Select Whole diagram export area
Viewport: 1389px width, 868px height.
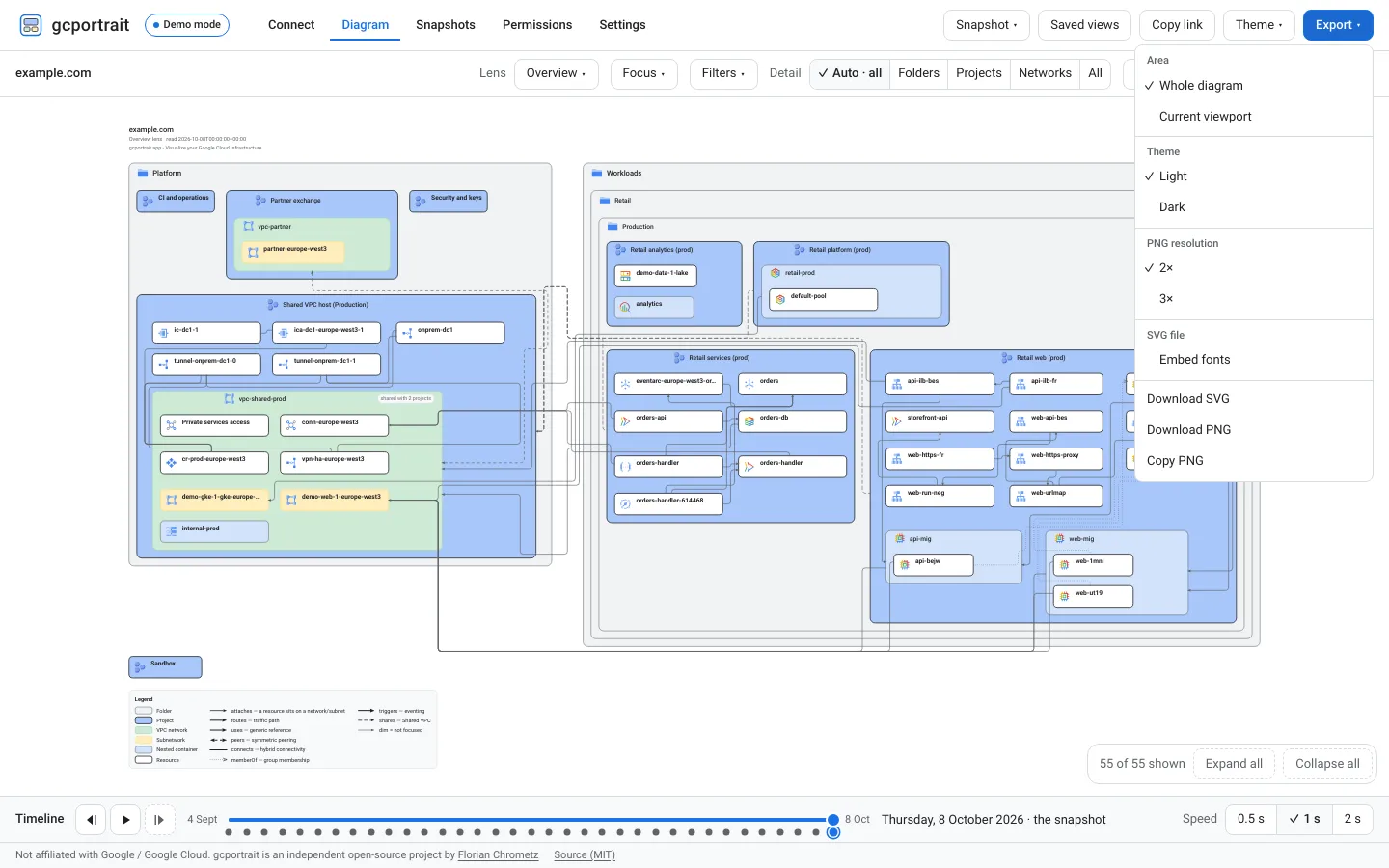(1254, 86)
